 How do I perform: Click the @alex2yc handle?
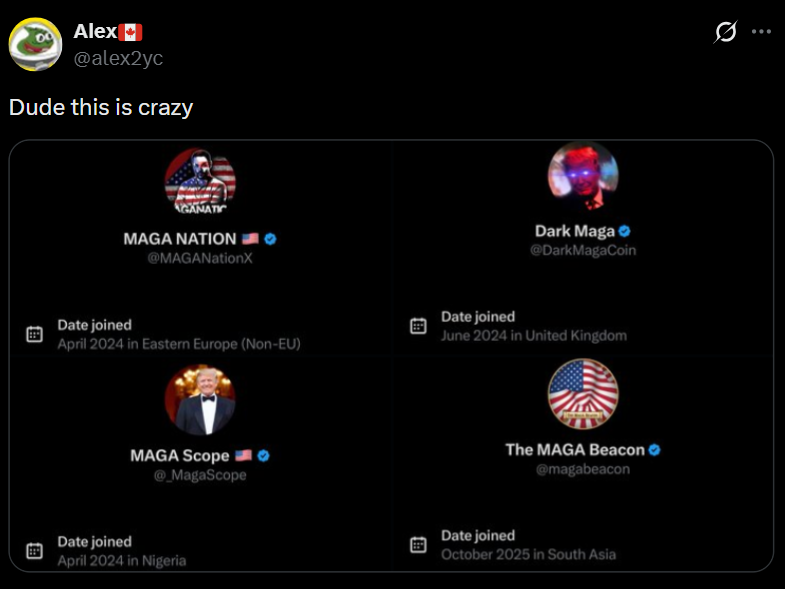118,58
